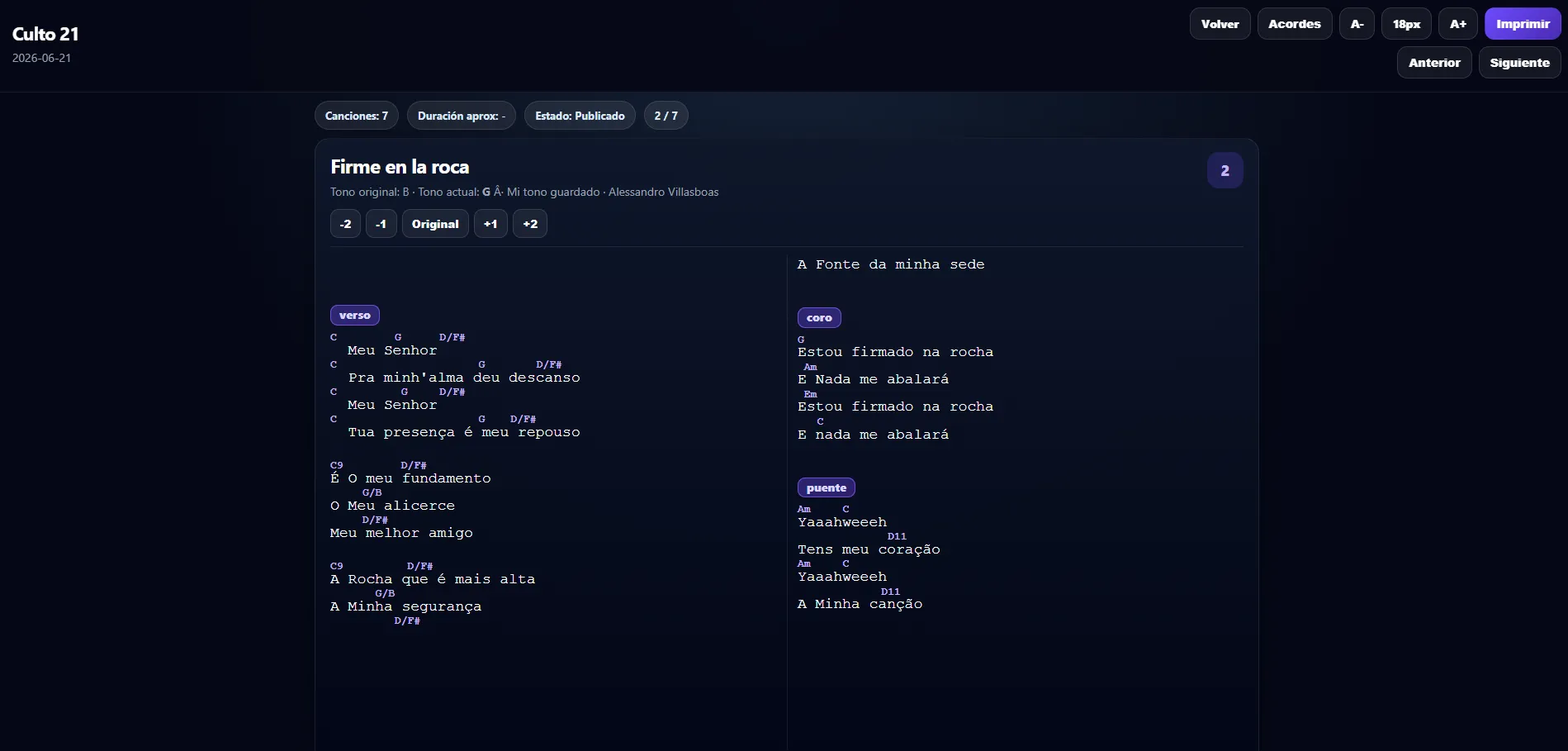Click C9 chord above A Rocha line
The height and width of the screenshot is (751, 1568).
pos(336,566)
